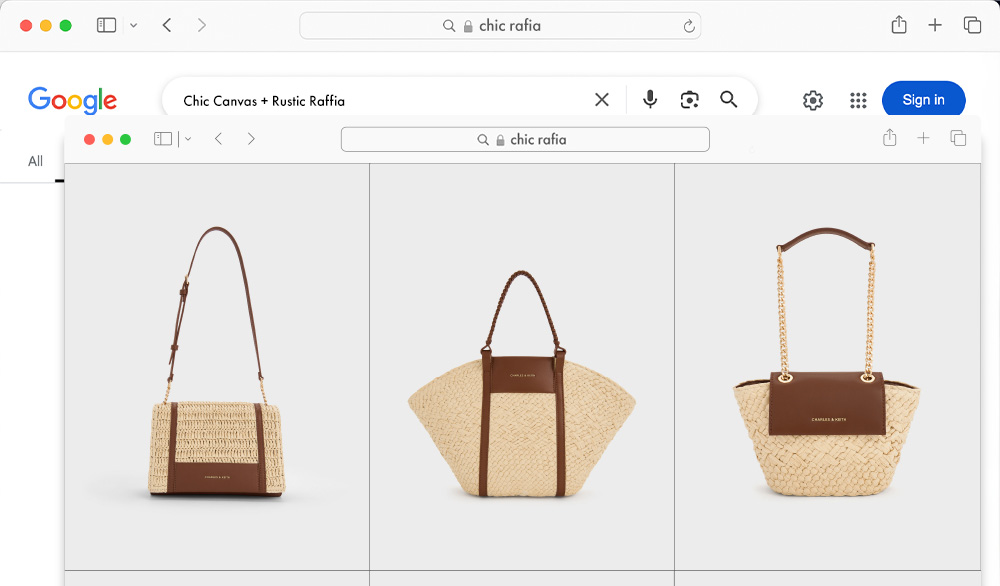Close the front Safari window
This screenshot has height=586, width=1000.
pyautogui.click(x=89, y=139)
